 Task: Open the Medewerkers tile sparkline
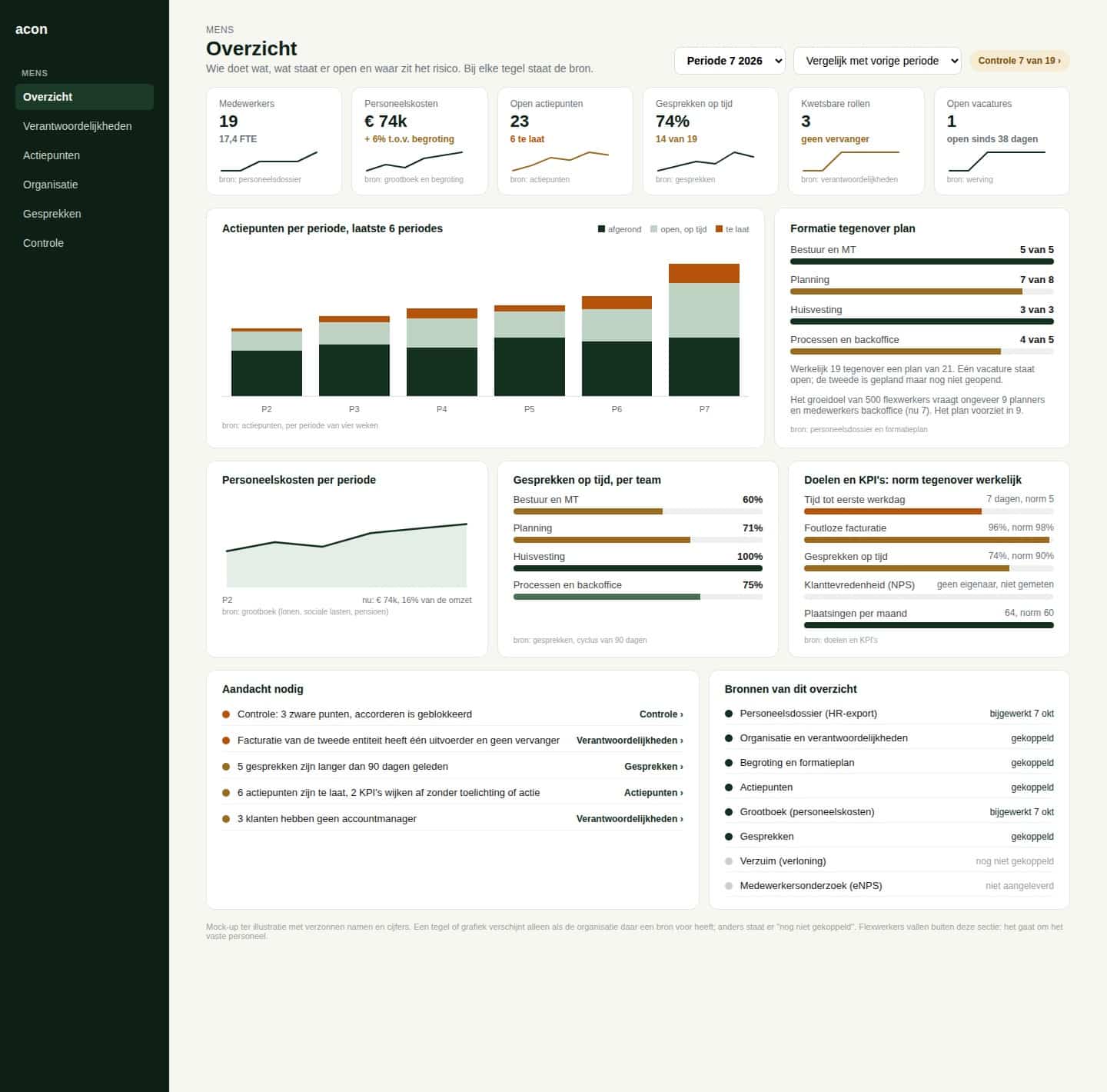click(269, 161)
